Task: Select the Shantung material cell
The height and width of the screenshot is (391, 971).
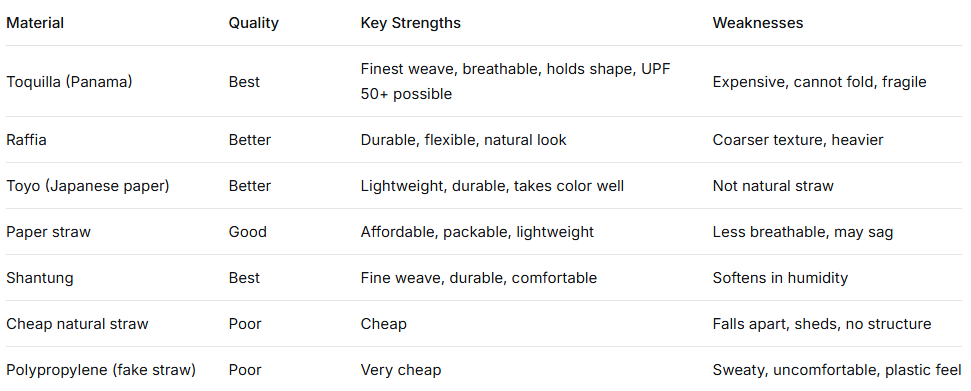Action: tap(40, 278)
